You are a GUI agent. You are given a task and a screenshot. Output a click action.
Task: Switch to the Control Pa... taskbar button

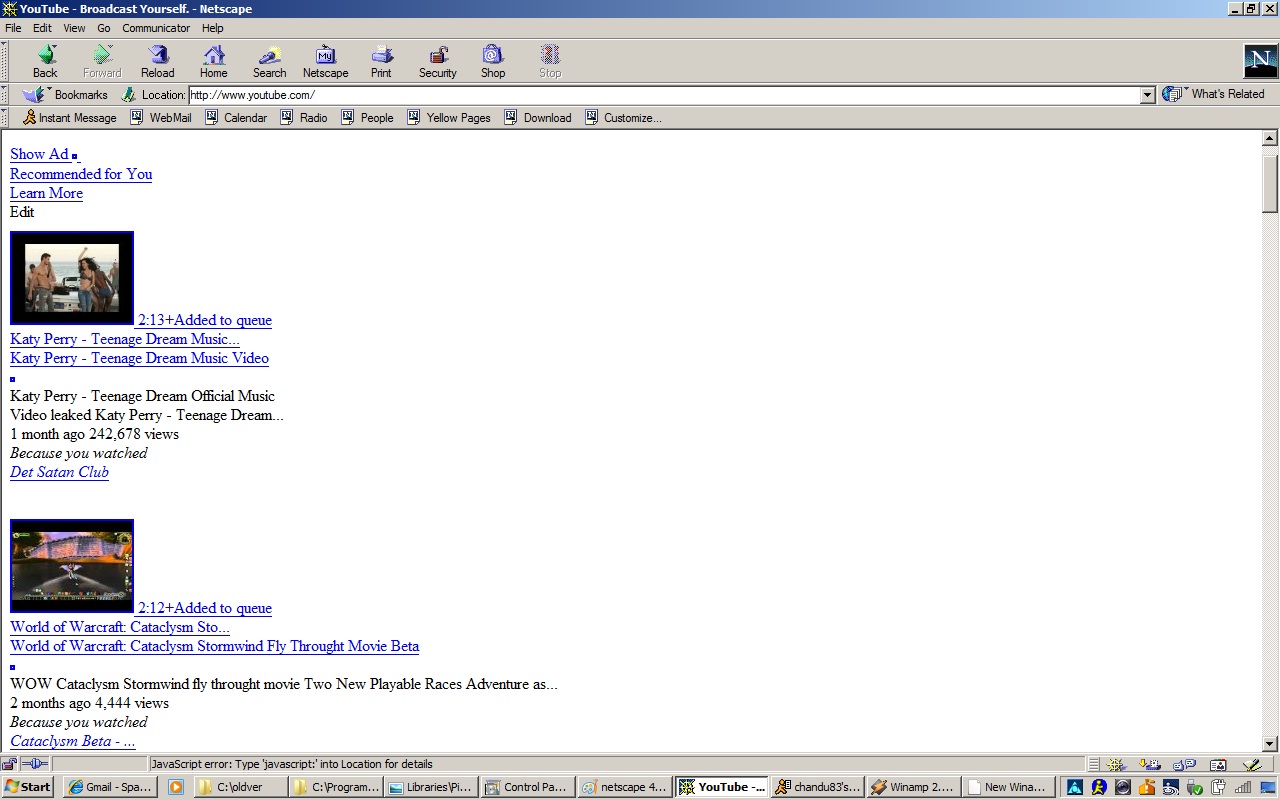(x=527, y=787)
